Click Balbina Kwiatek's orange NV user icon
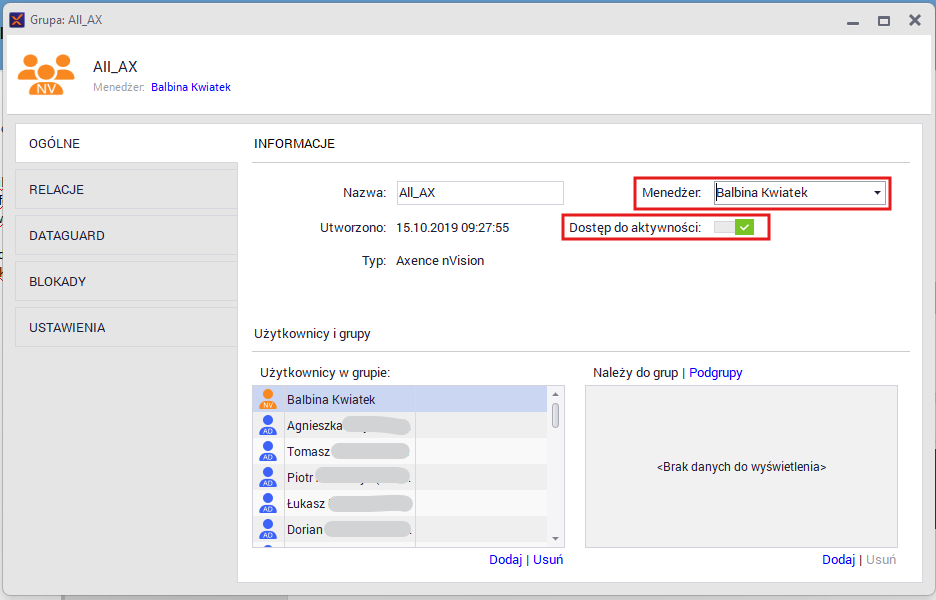The image size is (936, 600). pos(267,399)
